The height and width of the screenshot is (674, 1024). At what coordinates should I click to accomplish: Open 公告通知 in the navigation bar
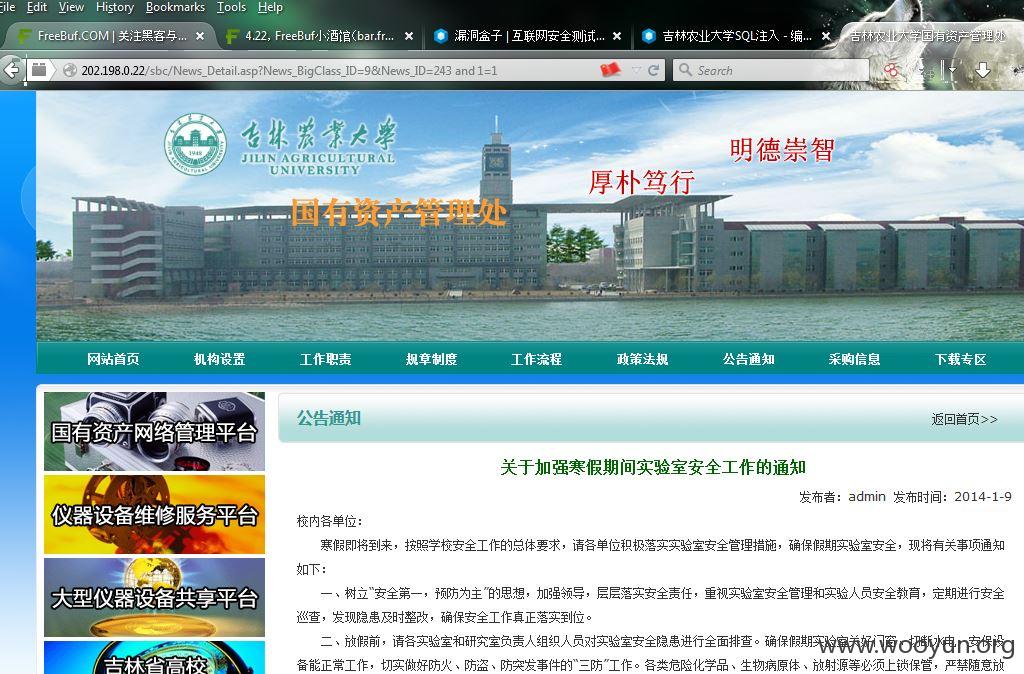748,359
